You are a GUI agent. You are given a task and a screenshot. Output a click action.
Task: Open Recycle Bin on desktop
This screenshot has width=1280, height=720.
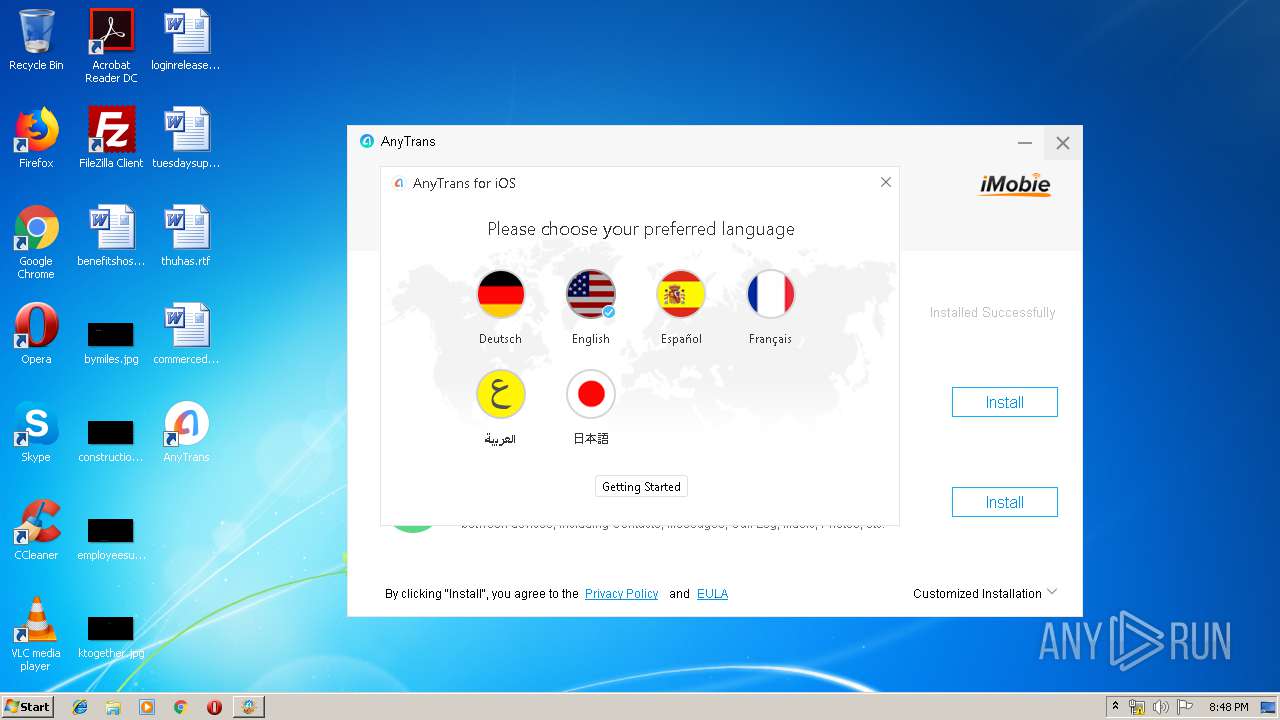coord(36,41)
